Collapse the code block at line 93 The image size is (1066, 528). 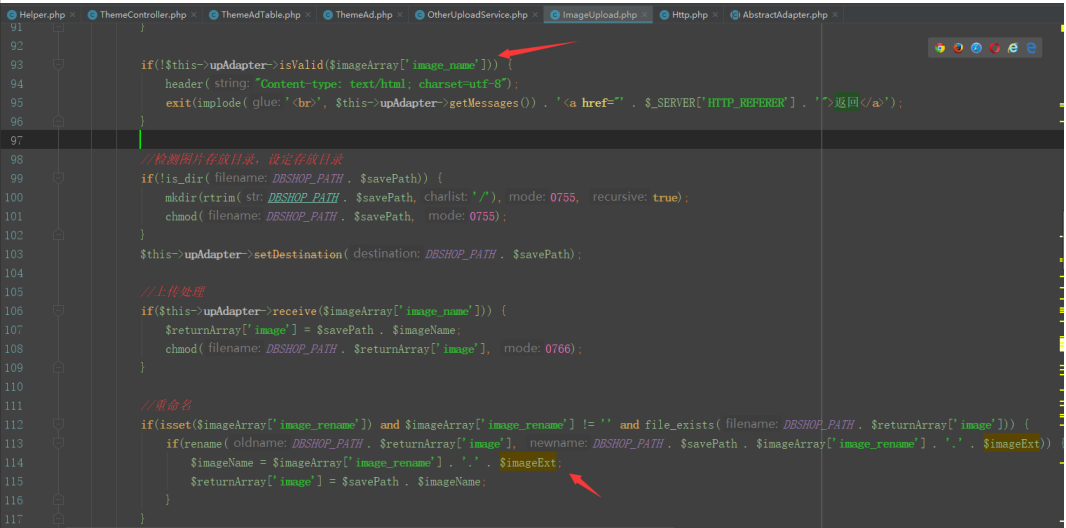pos(58,65)
